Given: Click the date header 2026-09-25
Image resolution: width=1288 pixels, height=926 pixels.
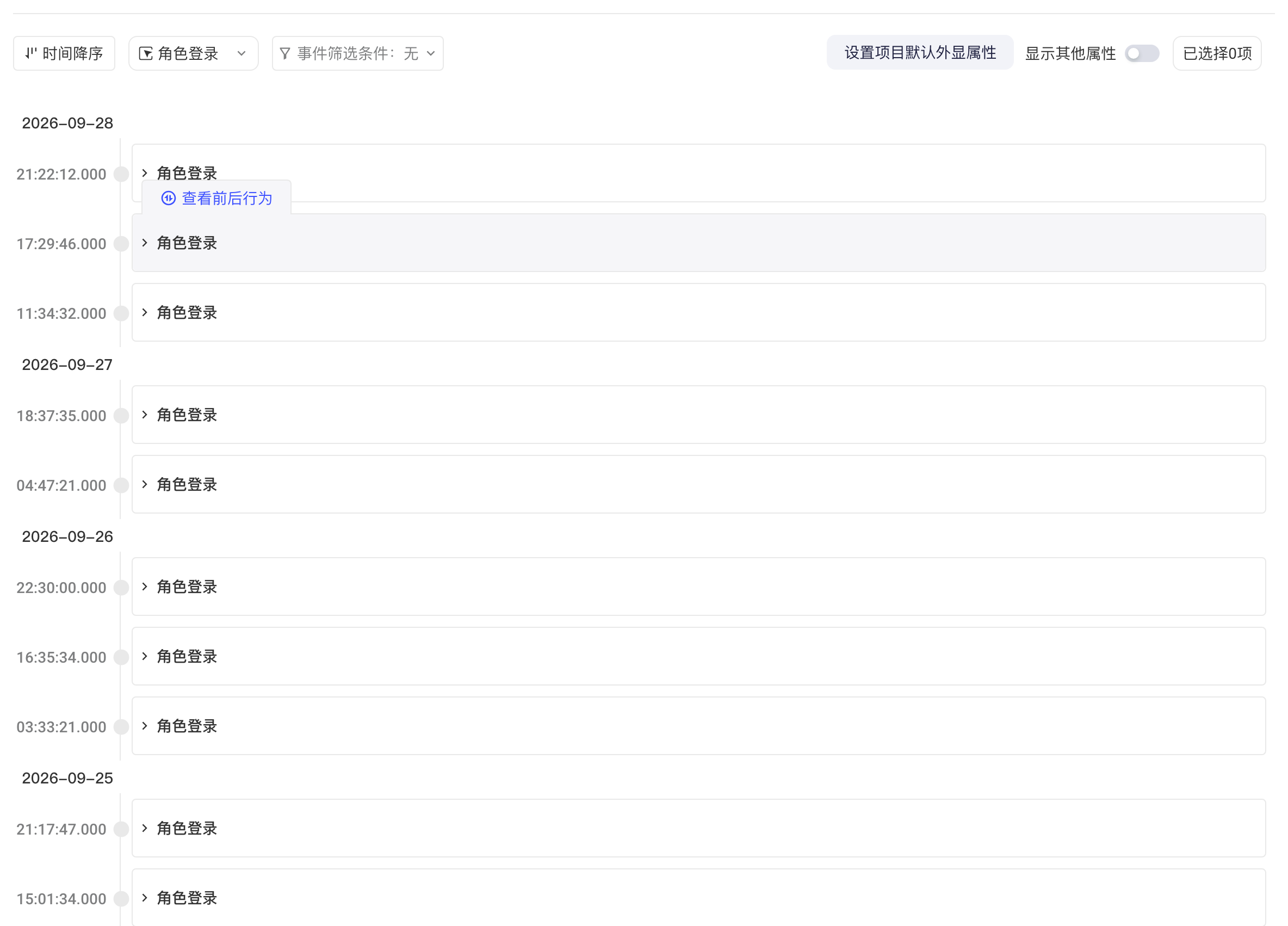Looking at the screenshot, I should point(67,777).
